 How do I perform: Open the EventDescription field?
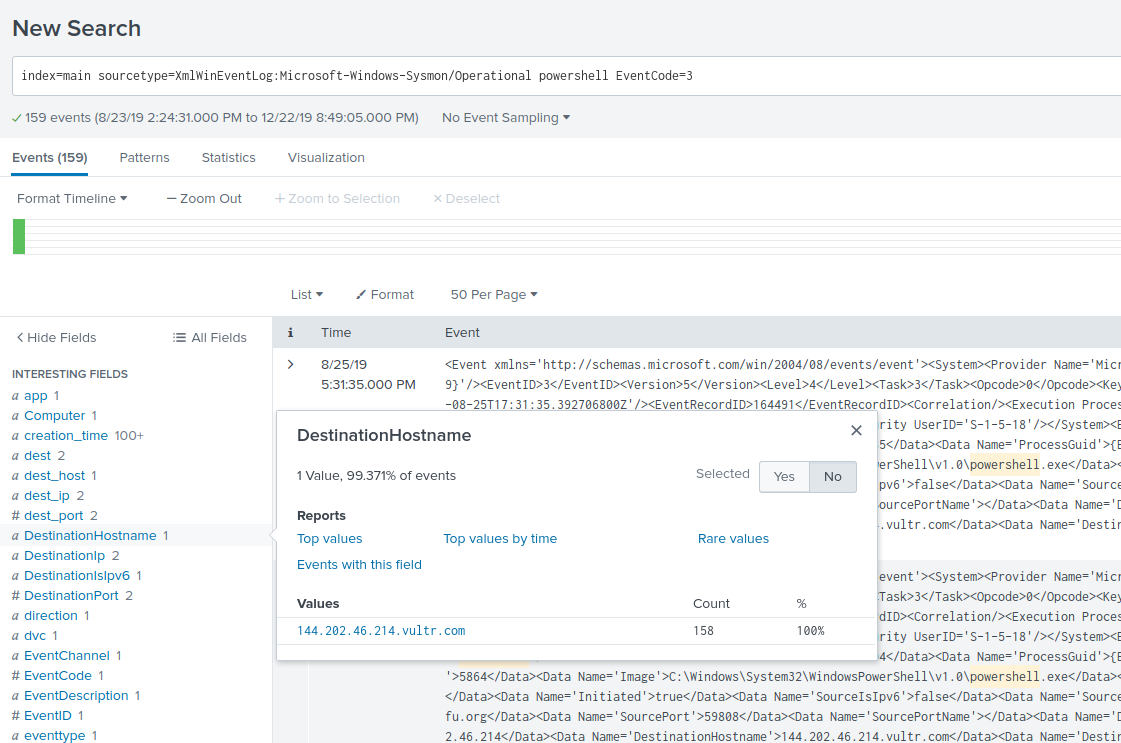click(x=76, y=696)
